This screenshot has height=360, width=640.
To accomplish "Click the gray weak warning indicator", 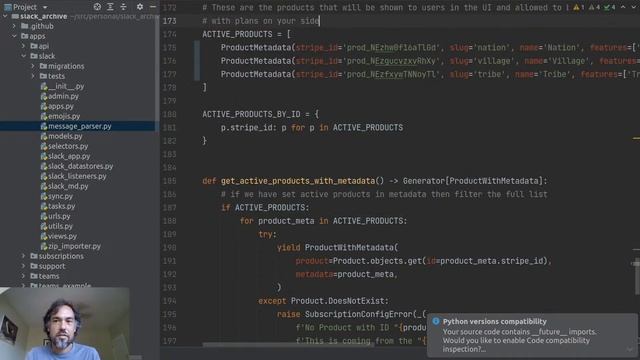I will pos(594,7).
